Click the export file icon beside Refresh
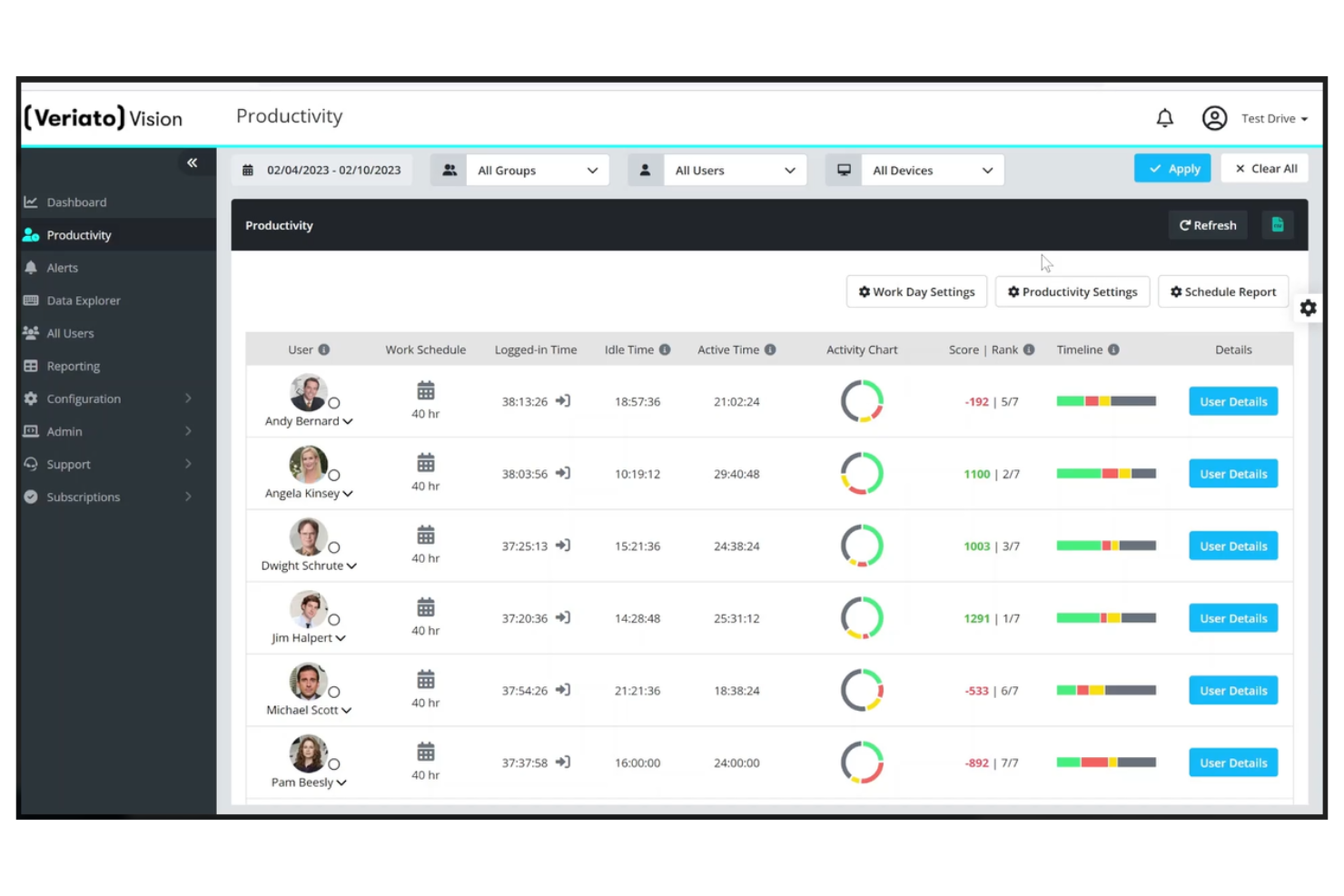Viewport: 1344px width, 896px height. 1278,225
